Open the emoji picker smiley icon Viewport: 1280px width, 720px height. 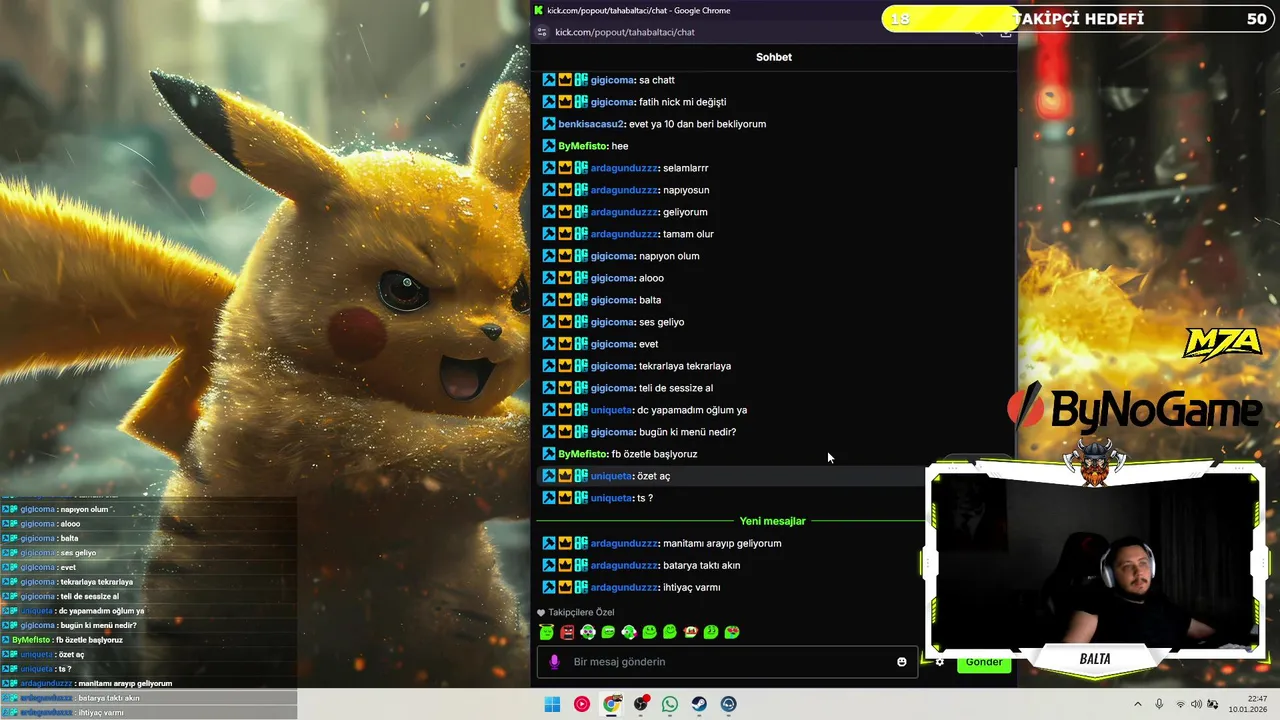[902, 662]
